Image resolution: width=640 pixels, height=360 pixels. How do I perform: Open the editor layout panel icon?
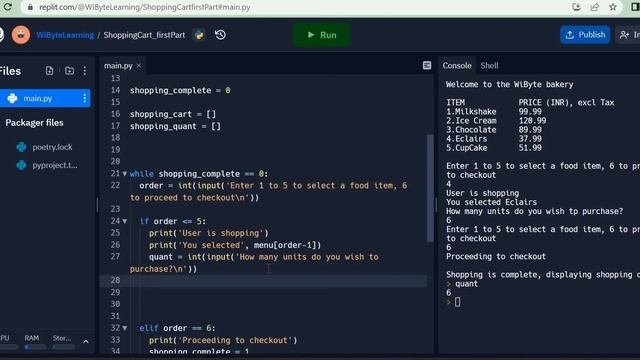427,66
